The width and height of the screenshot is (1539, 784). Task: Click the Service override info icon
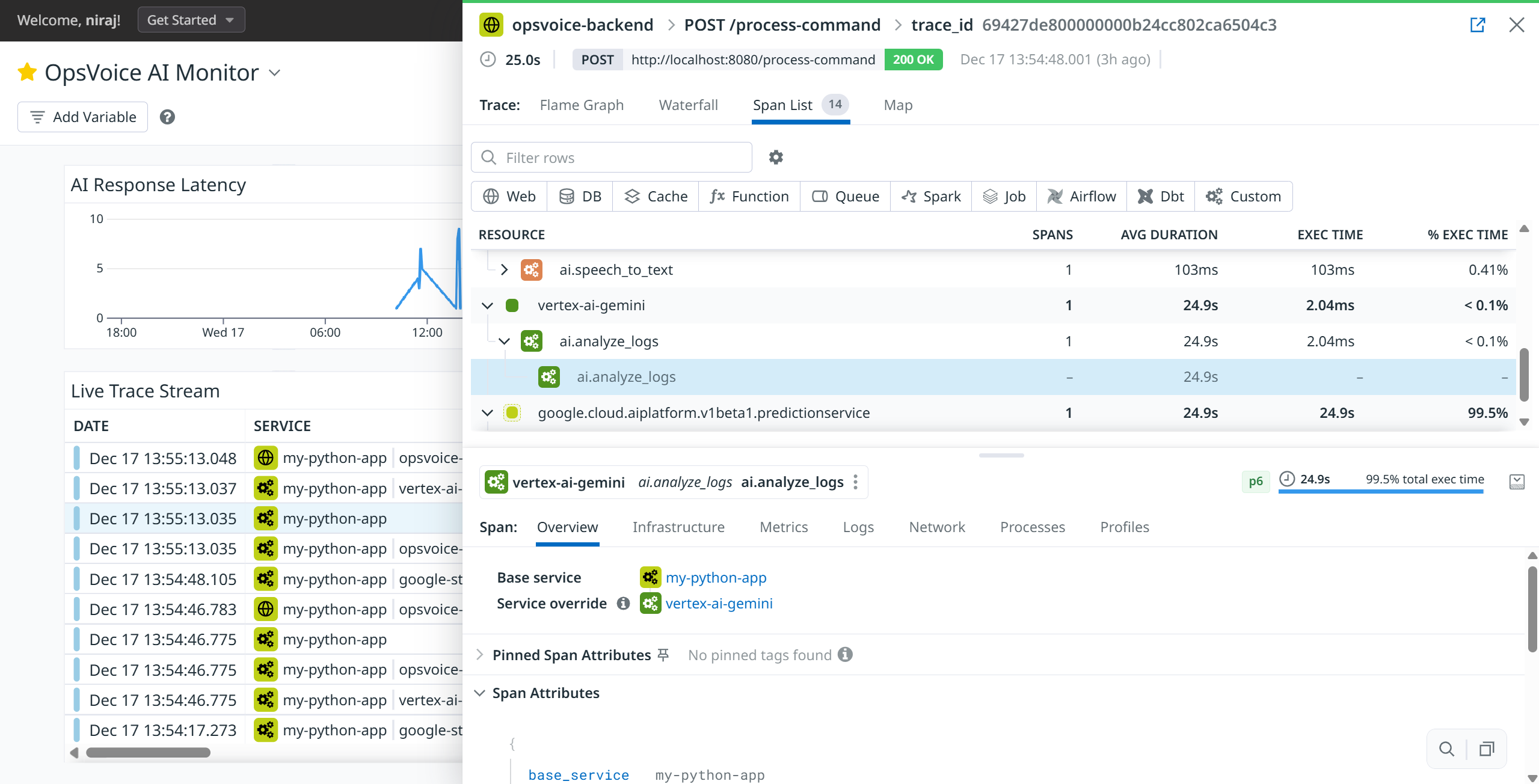pos(623,603)
